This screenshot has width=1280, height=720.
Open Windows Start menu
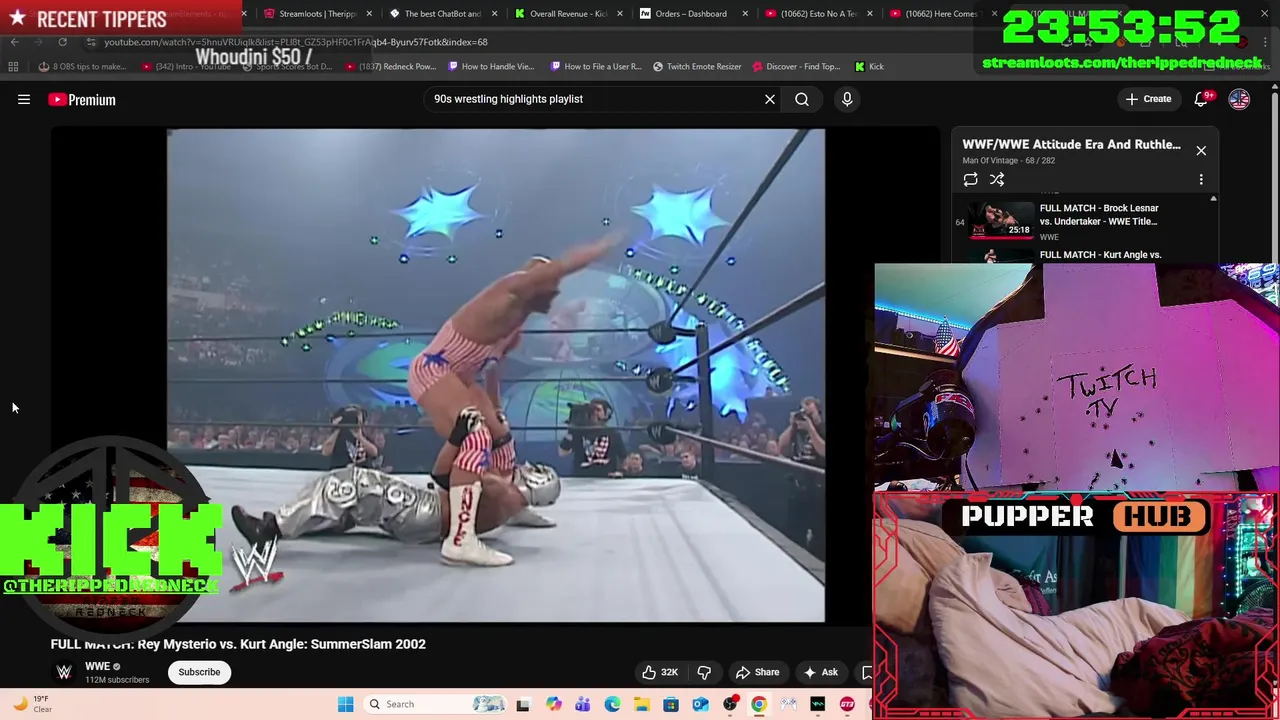[x=345, y=704]
